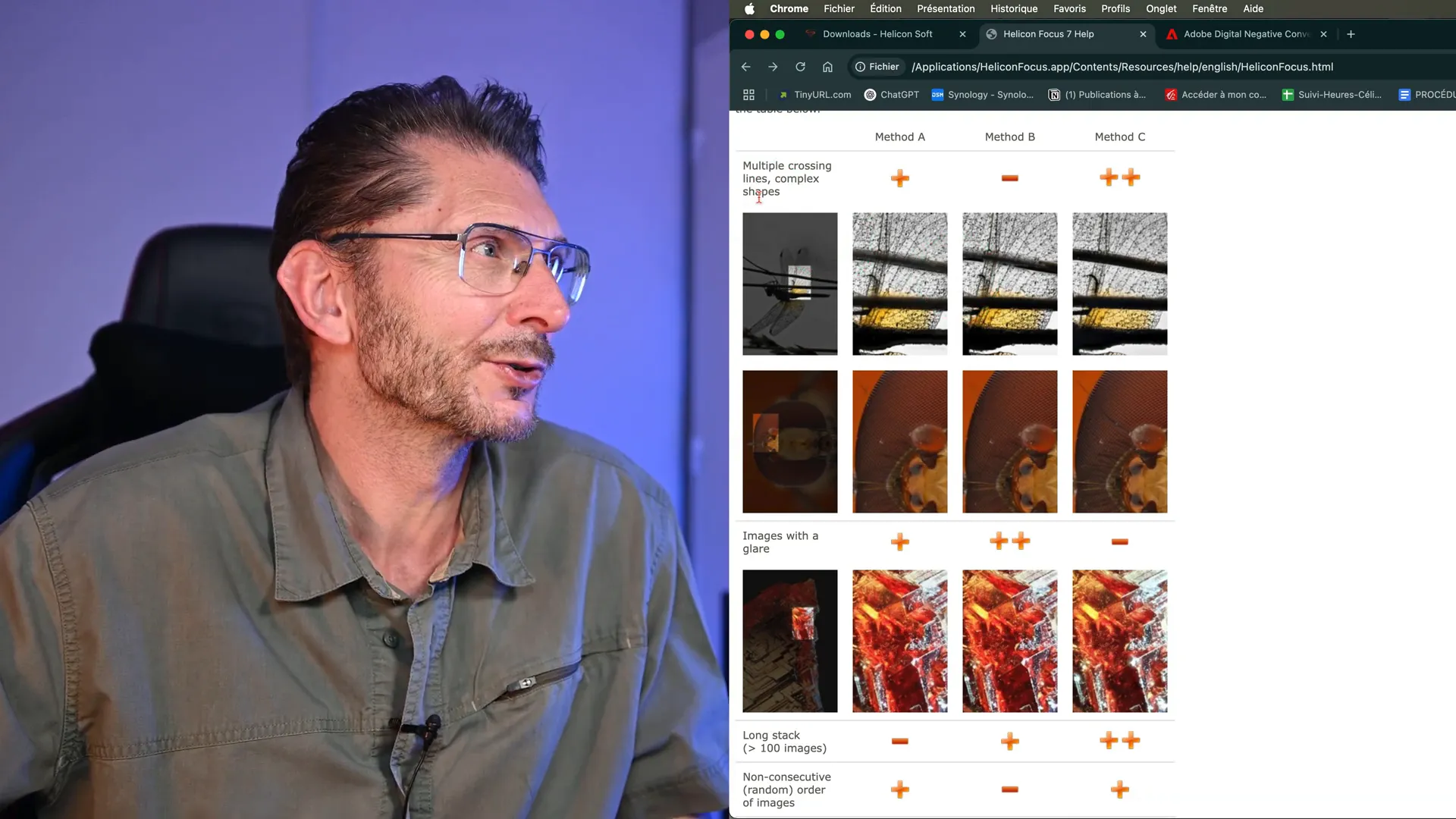Screen dimensions: 1456x819
Task: Focus the HeliconFocus.html address bar
Action: (x=1122, y=67)
